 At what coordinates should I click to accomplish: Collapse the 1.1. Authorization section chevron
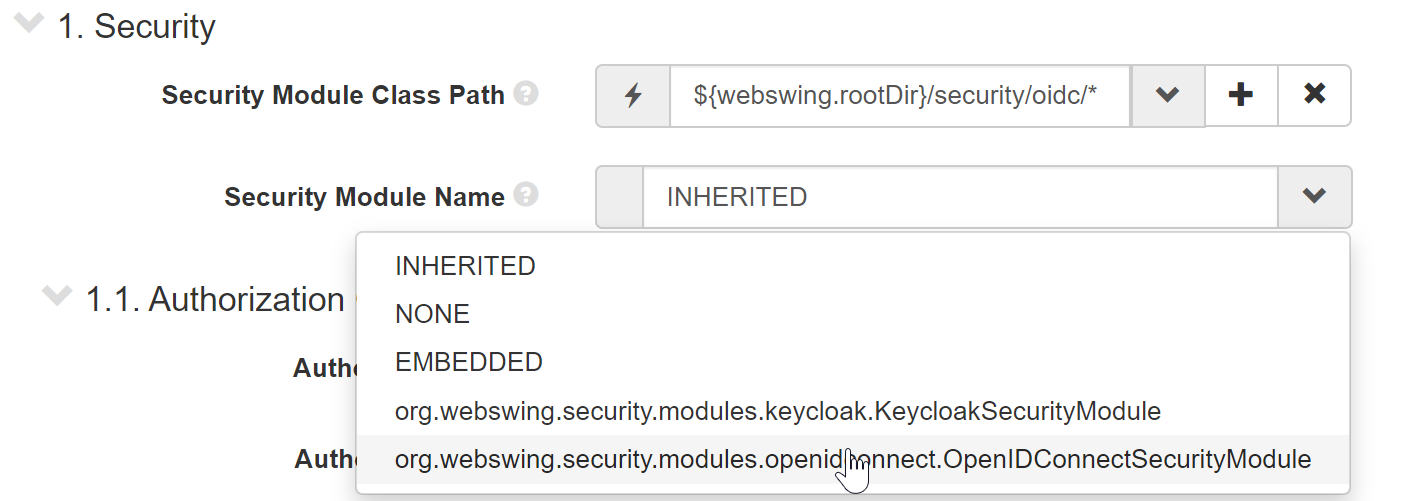pos(58,297)
